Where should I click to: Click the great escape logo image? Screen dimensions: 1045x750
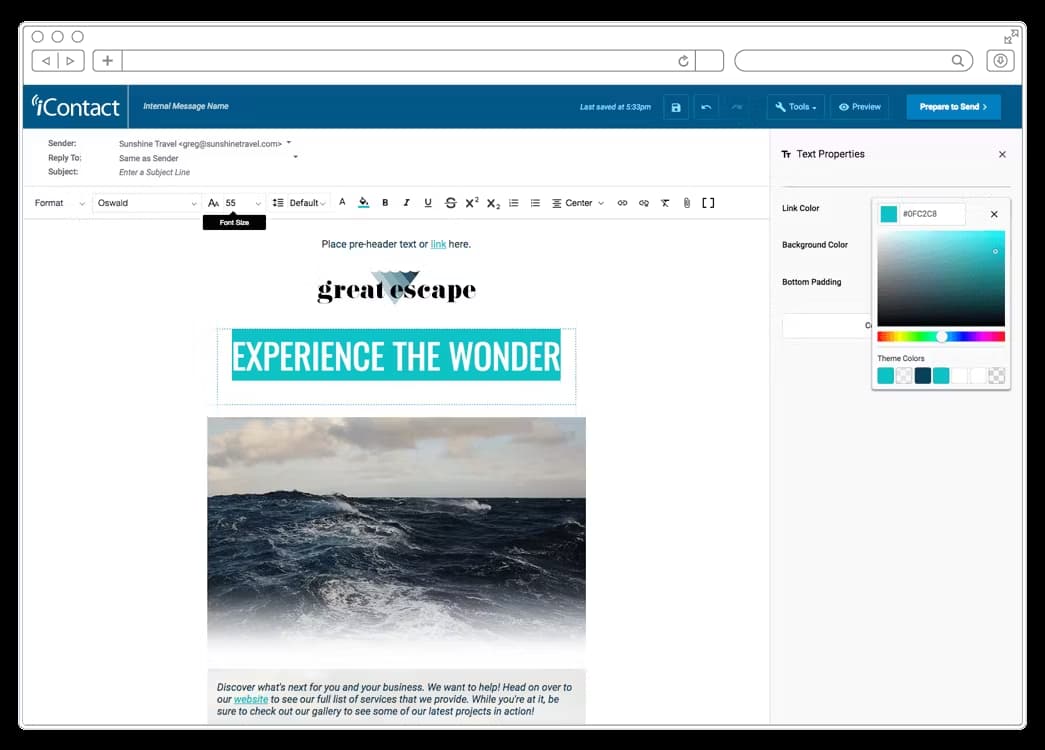click(397, 288)
